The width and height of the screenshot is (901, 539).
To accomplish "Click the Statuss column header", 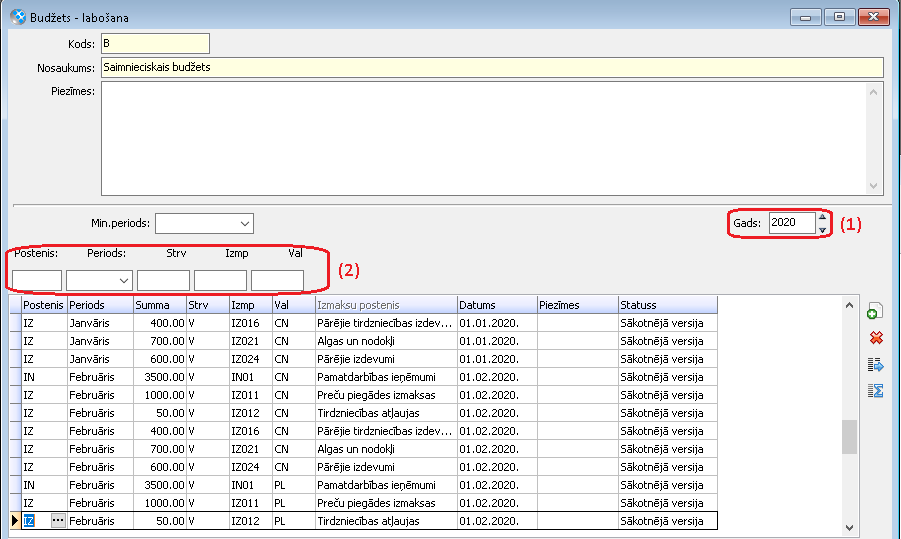I will coord(666,305).
